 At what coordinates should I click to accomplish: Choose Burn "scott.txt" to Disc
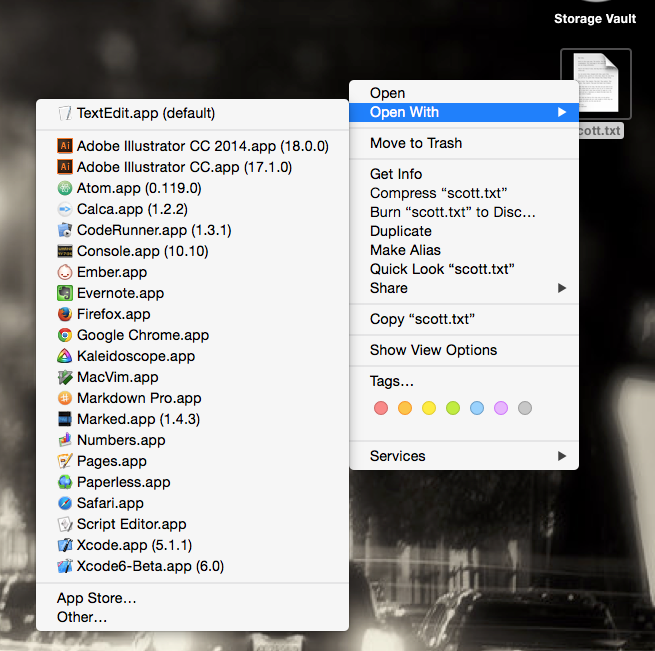(464, 212)
